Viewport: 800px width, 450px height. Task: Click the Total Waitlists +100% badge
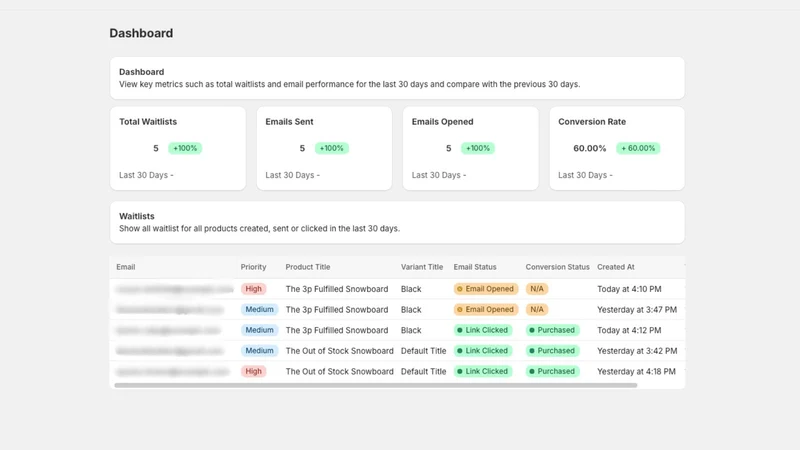coord(185,148)
